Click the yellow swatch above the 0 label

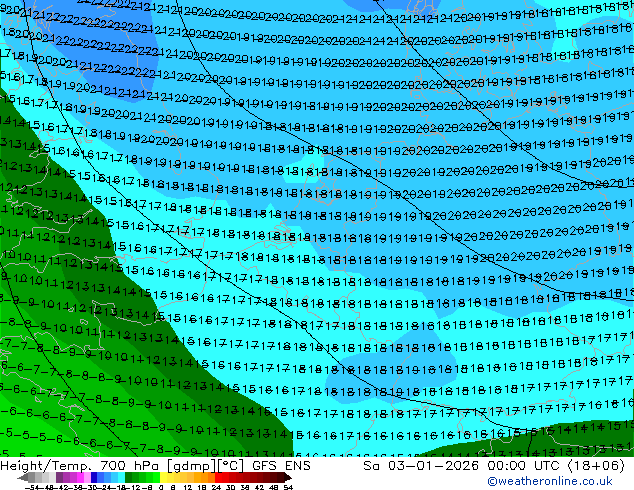[x=163, y=478]
